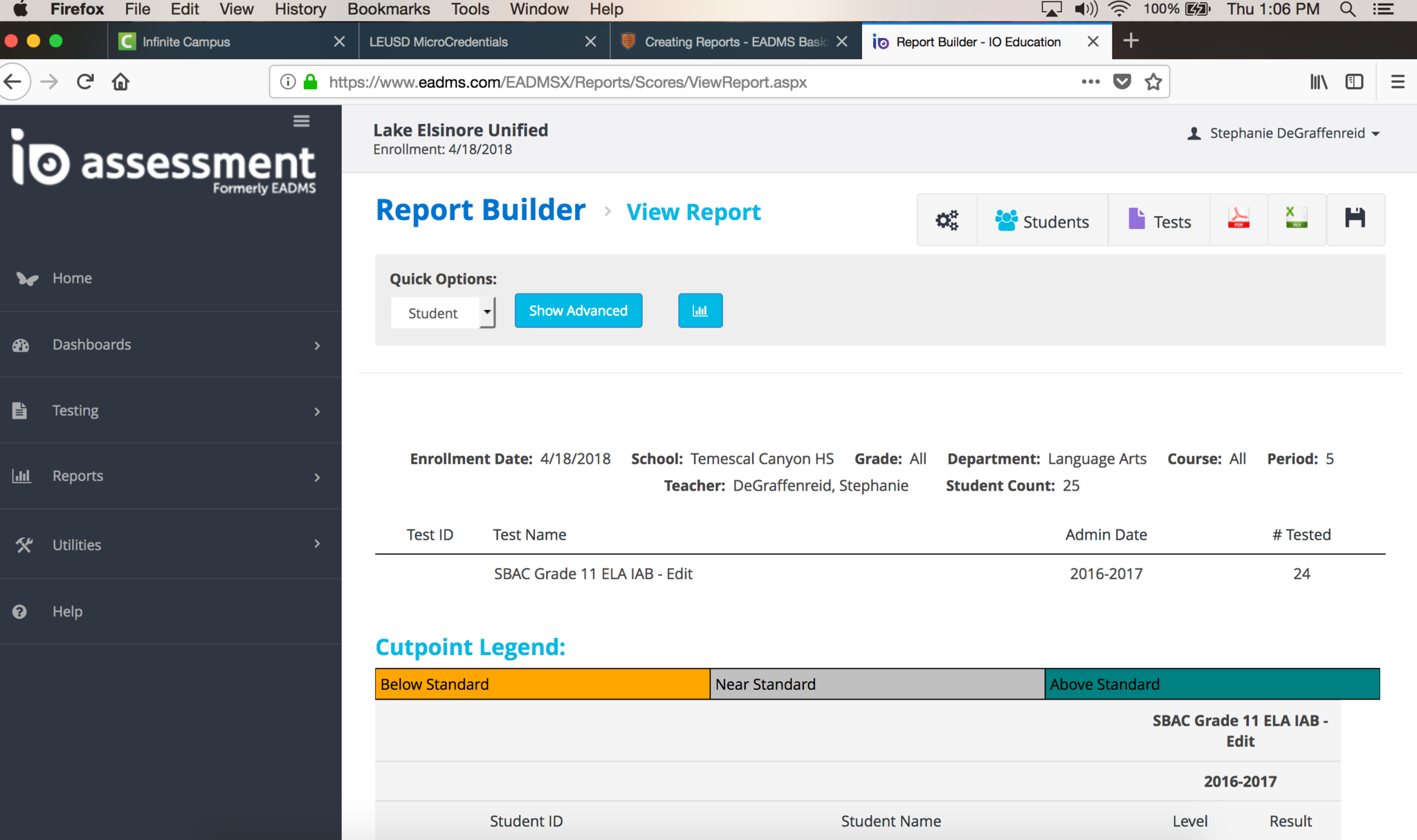The width and height of the screenshot is (1417, 840).
Task: Open the Student quick options dropdown
Action: pos(443,313)
